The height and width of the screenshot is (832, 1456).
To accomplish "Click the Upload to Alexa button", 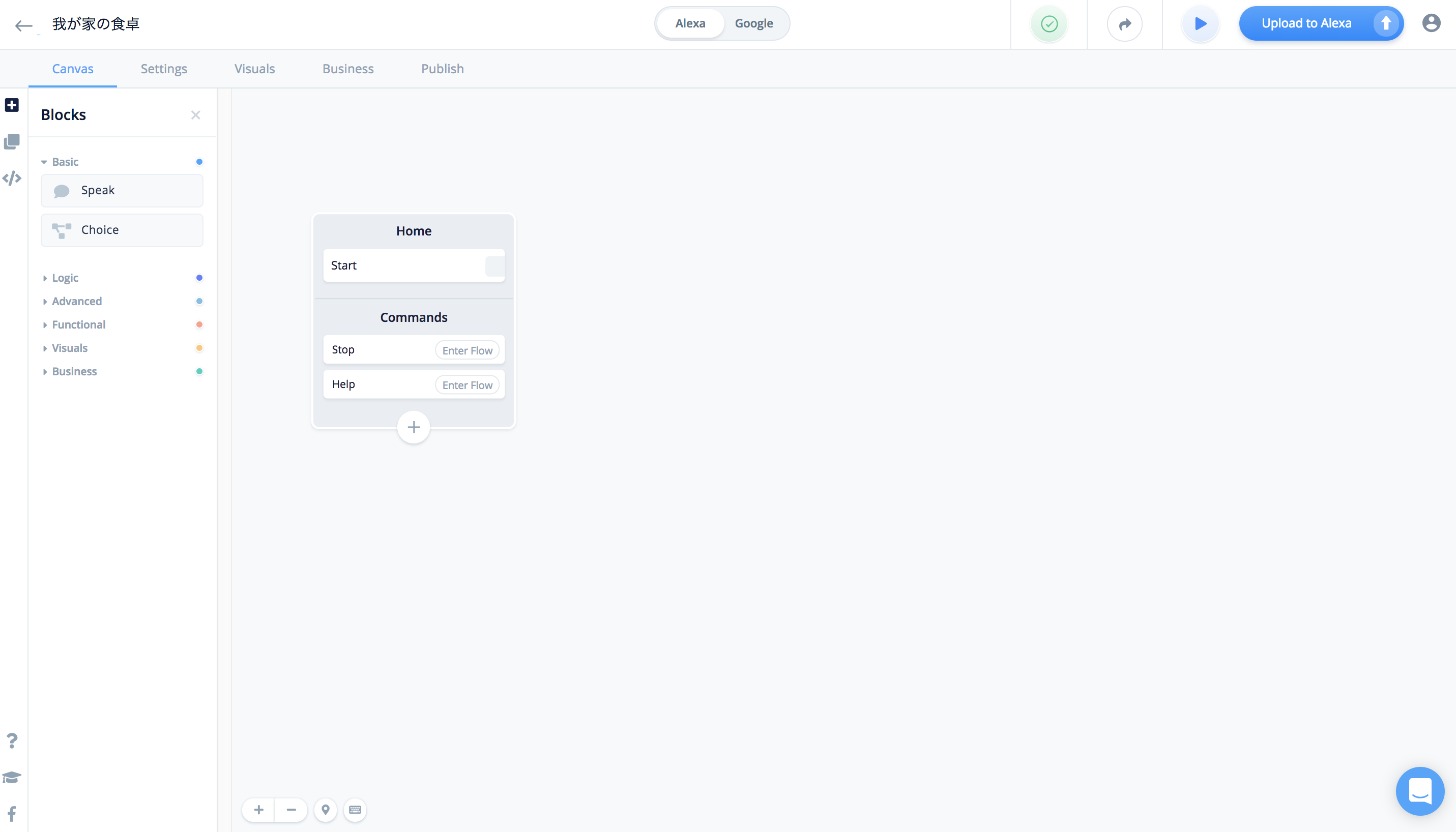I will 1306,23.
